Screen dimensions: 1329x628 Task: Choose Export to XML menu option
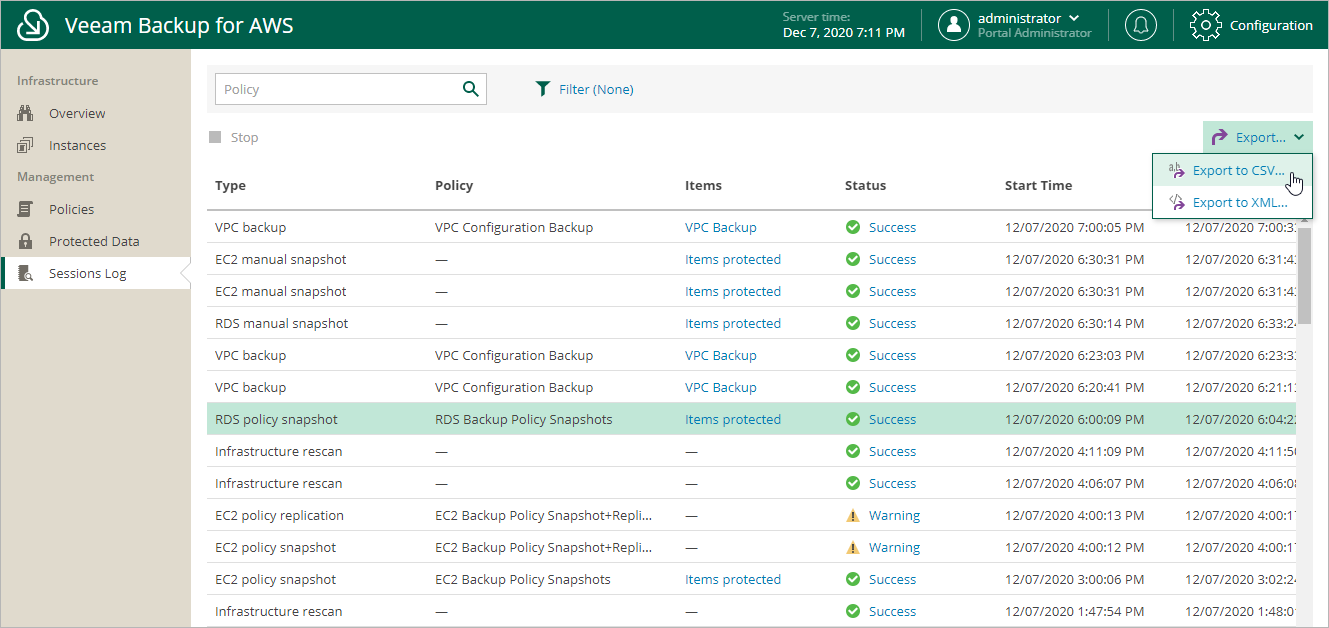pos(1232,202)
